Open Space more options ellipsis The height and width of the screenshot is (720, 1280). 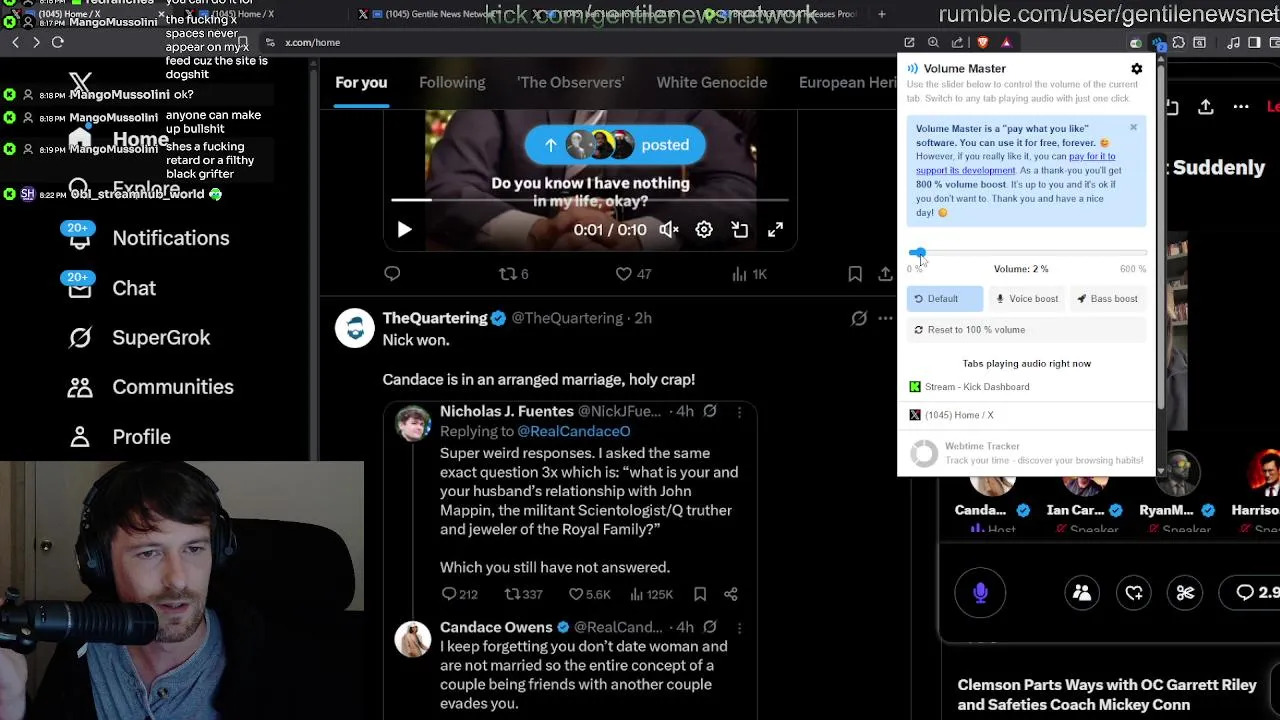[1241, 106]
